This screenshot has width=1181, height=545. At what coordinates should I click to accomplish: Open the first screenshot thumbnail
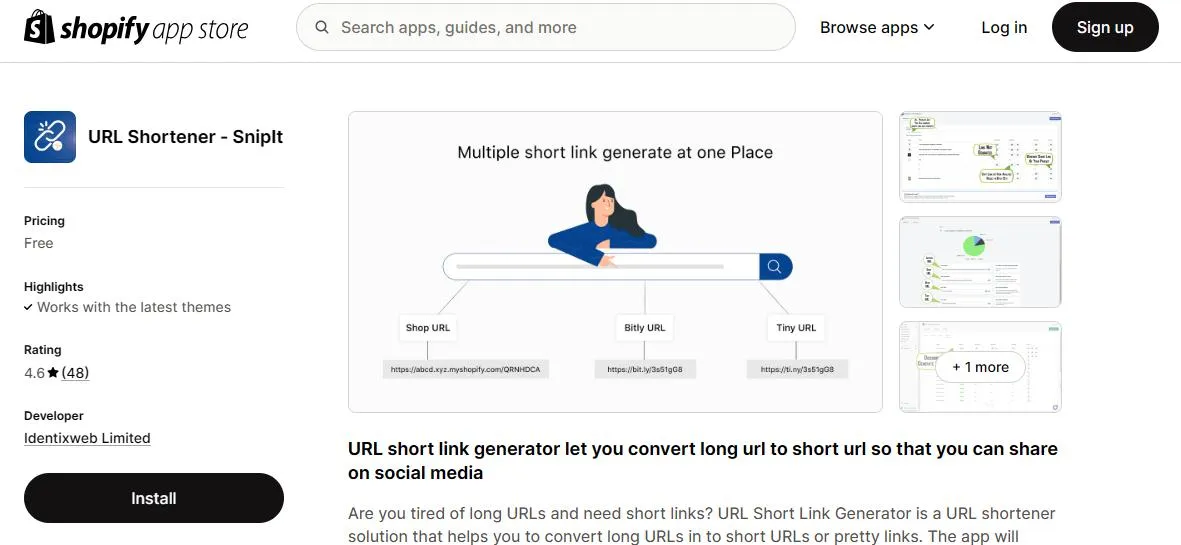(x=980, y=157)
